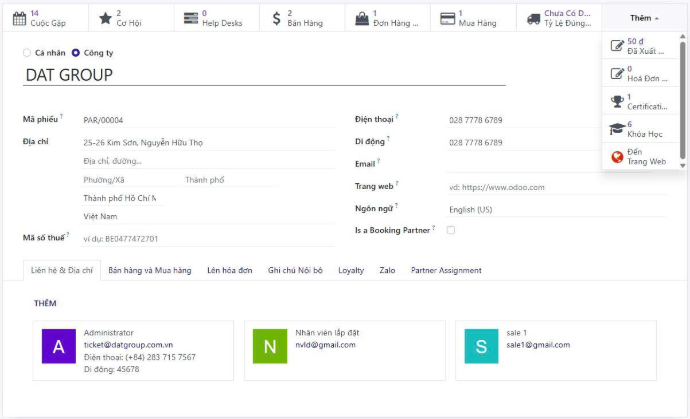Viewport: 690px width, 419px height.
Task: Open Khóa Học graduation cap icon
Action: tap(617, 129)
